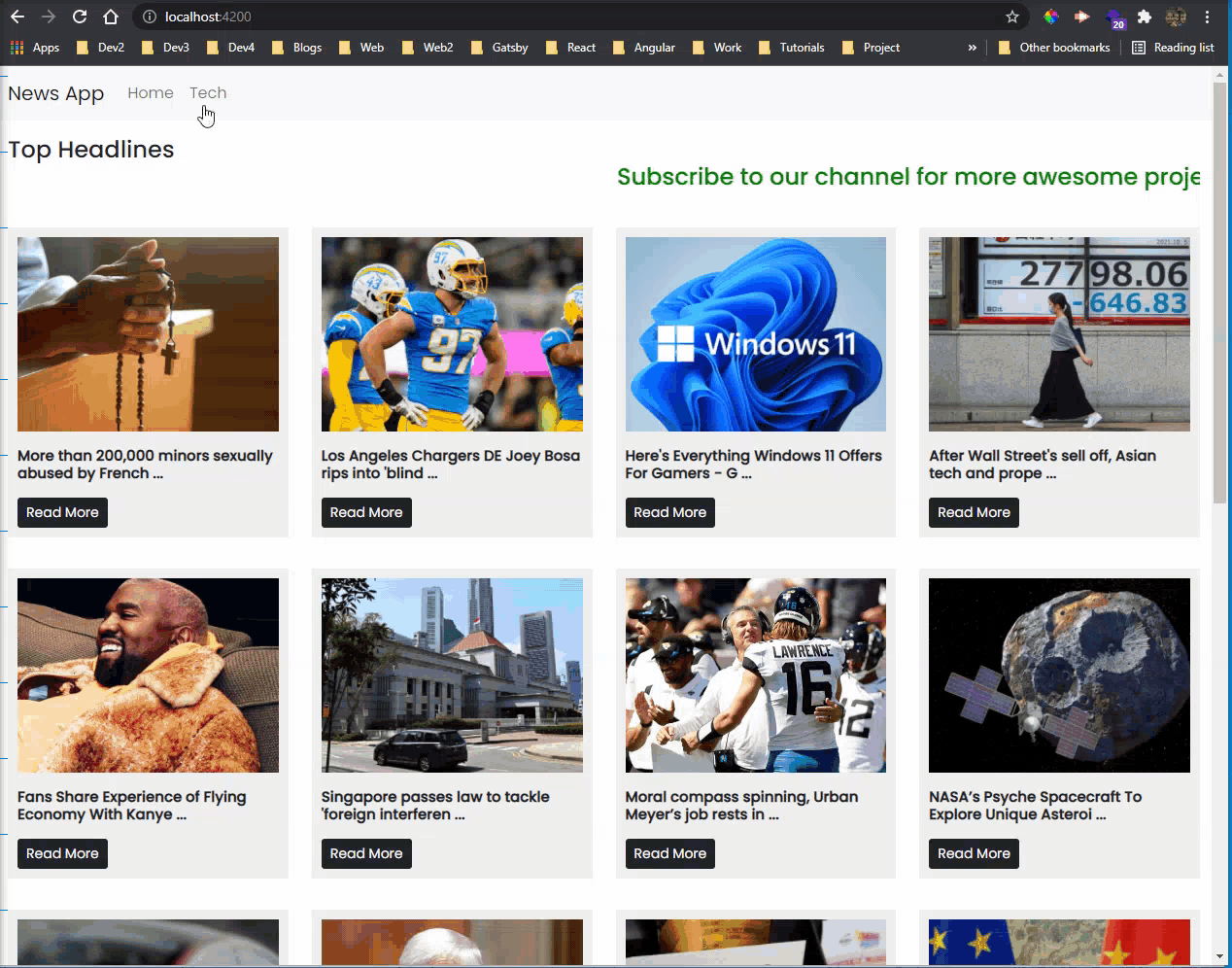The height and width of the screenshot is (968, 1232).
Task: Open the Dev2 bookmark folder
Action: (x=100, y=47)
